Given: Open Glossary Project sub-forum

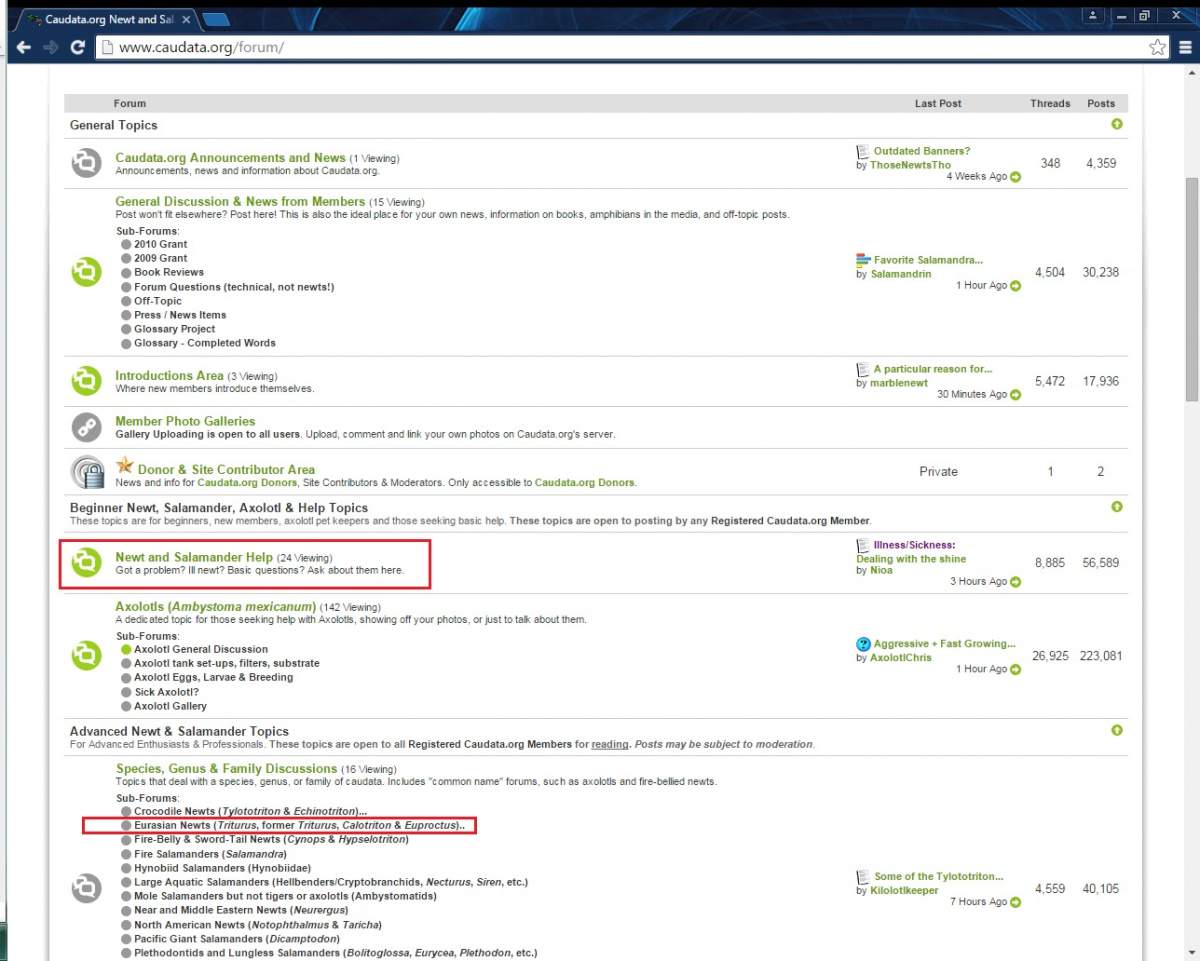Looking at the screenshot, I should point(175,329).
